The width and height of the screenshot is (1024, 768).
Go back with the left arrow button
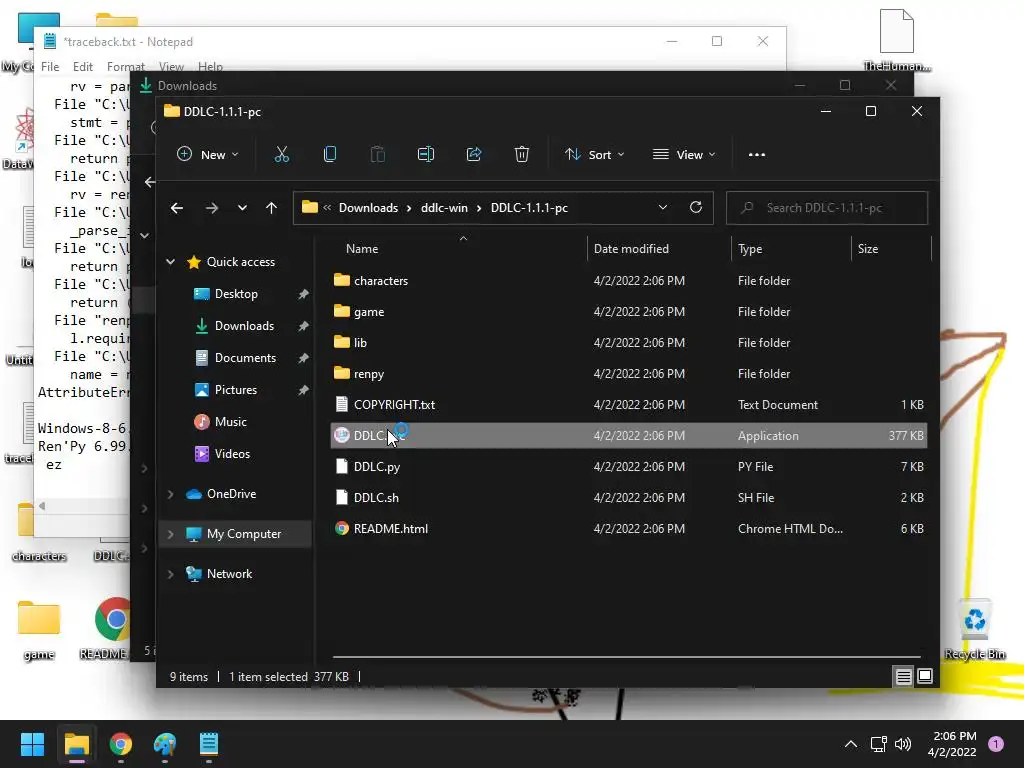click(177, 208)
